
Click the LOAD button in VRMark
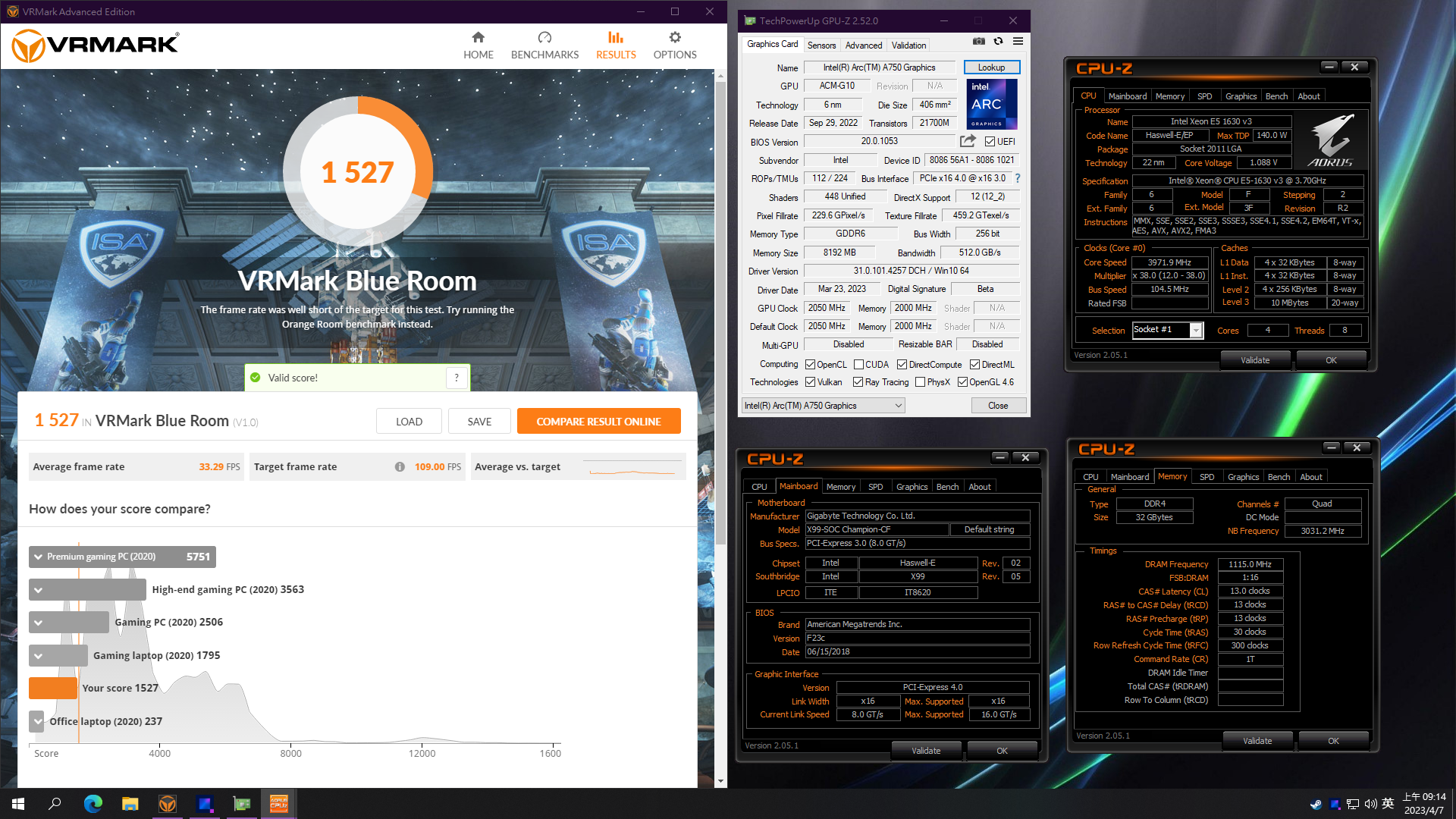click(409, 422)
